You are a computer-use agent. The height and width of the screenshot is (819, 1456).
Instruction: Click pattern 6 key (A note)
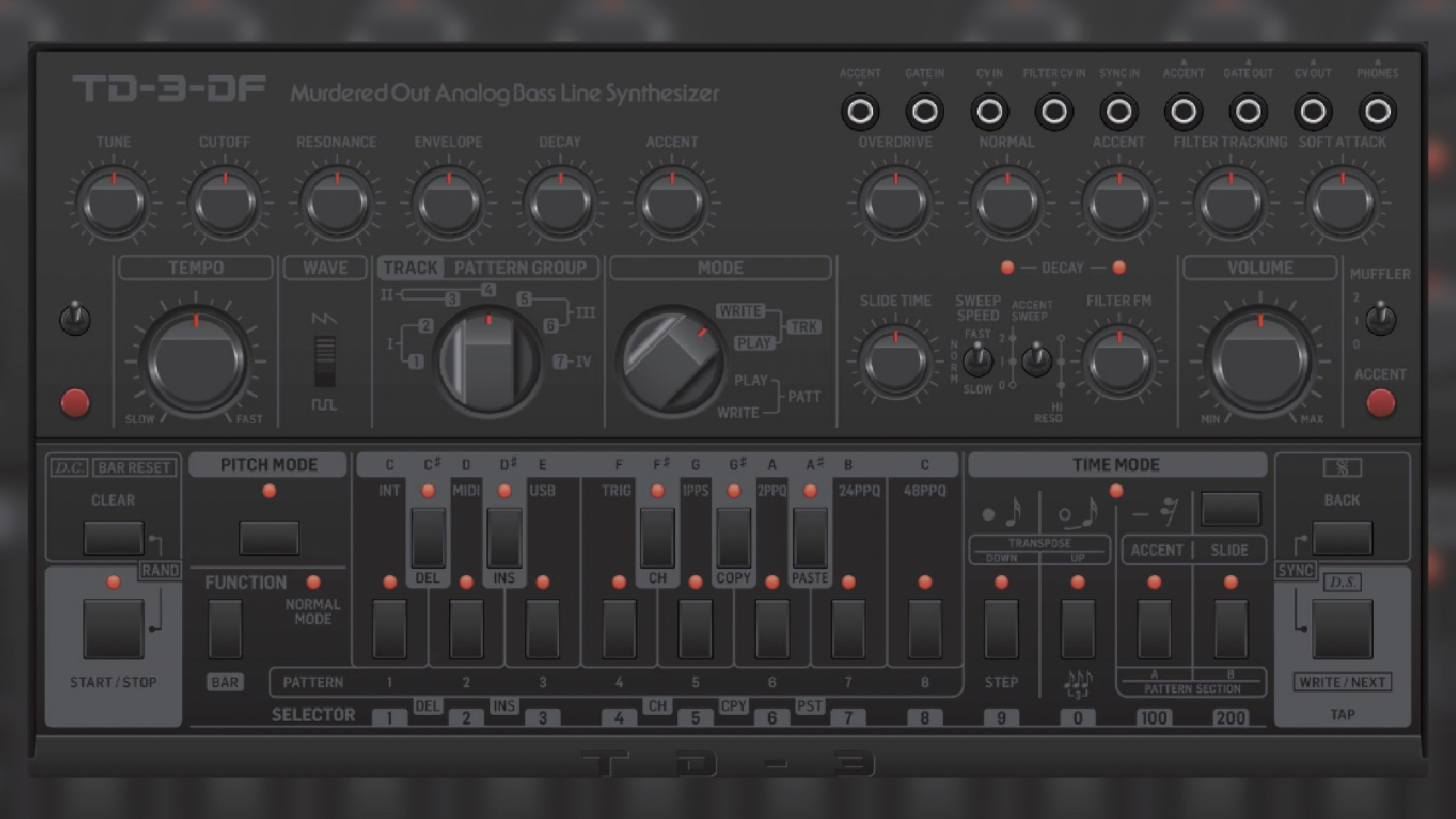(772, 629)
